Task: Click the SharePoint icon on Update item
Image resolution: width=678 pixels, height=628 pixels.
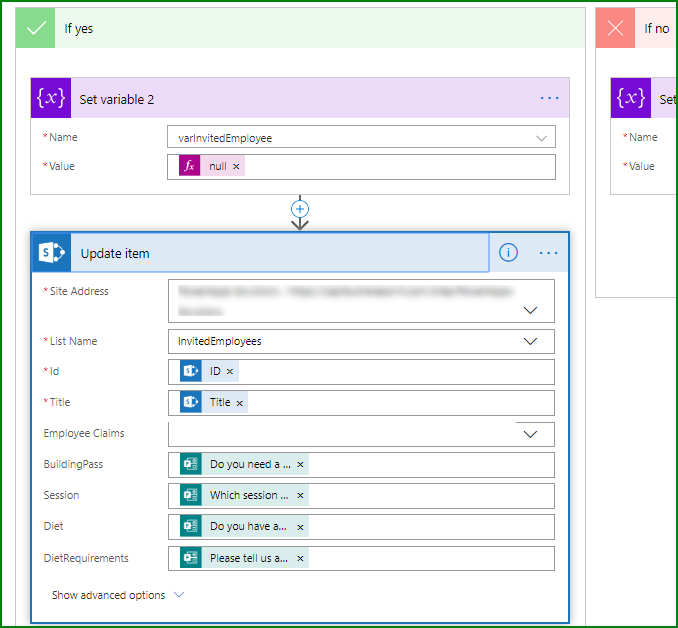Action: [x=51, y=253]
